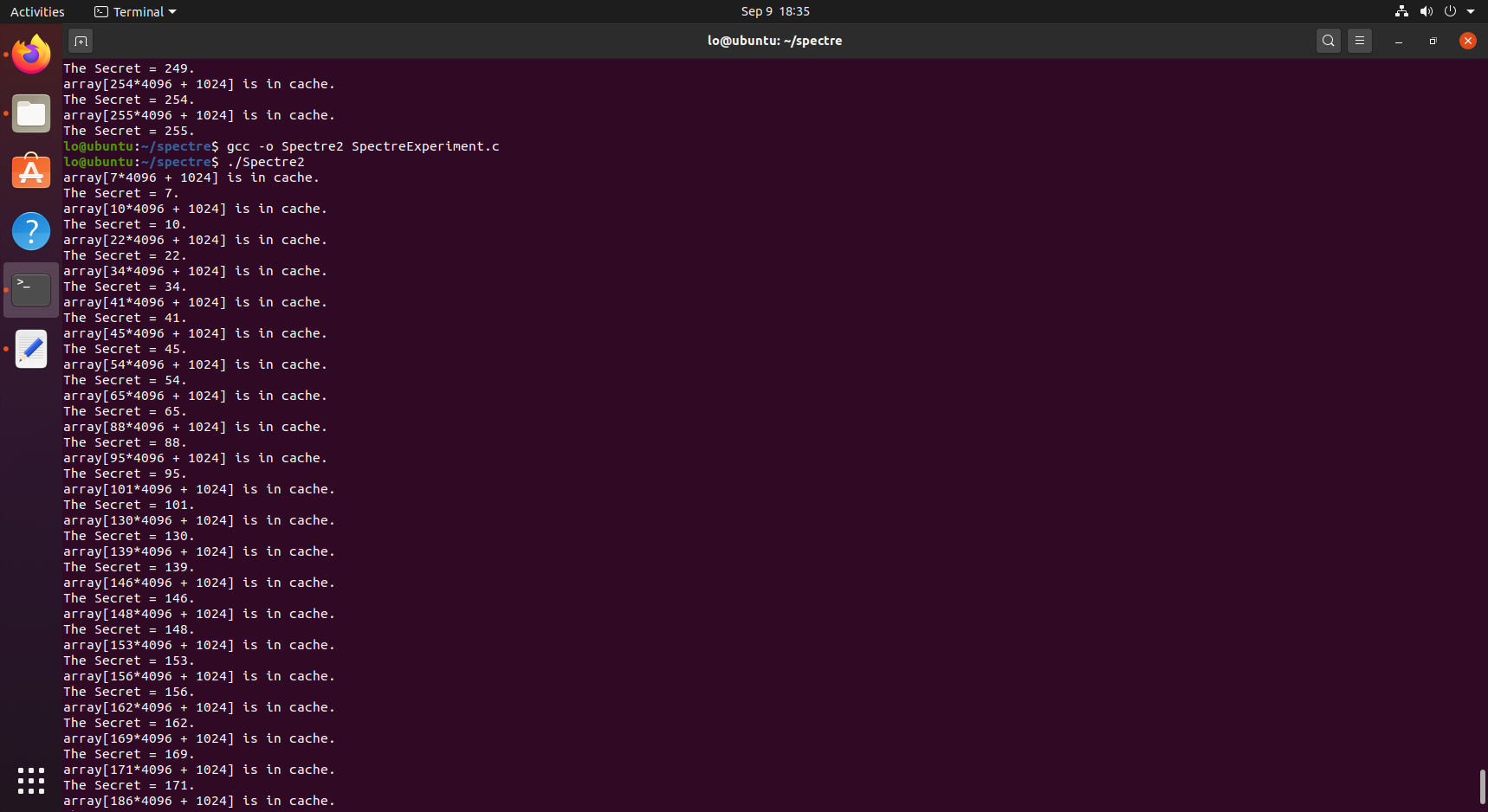Click the gcc -o Spectre2 command line
The image size is (1488, 812).
point(281,146)
